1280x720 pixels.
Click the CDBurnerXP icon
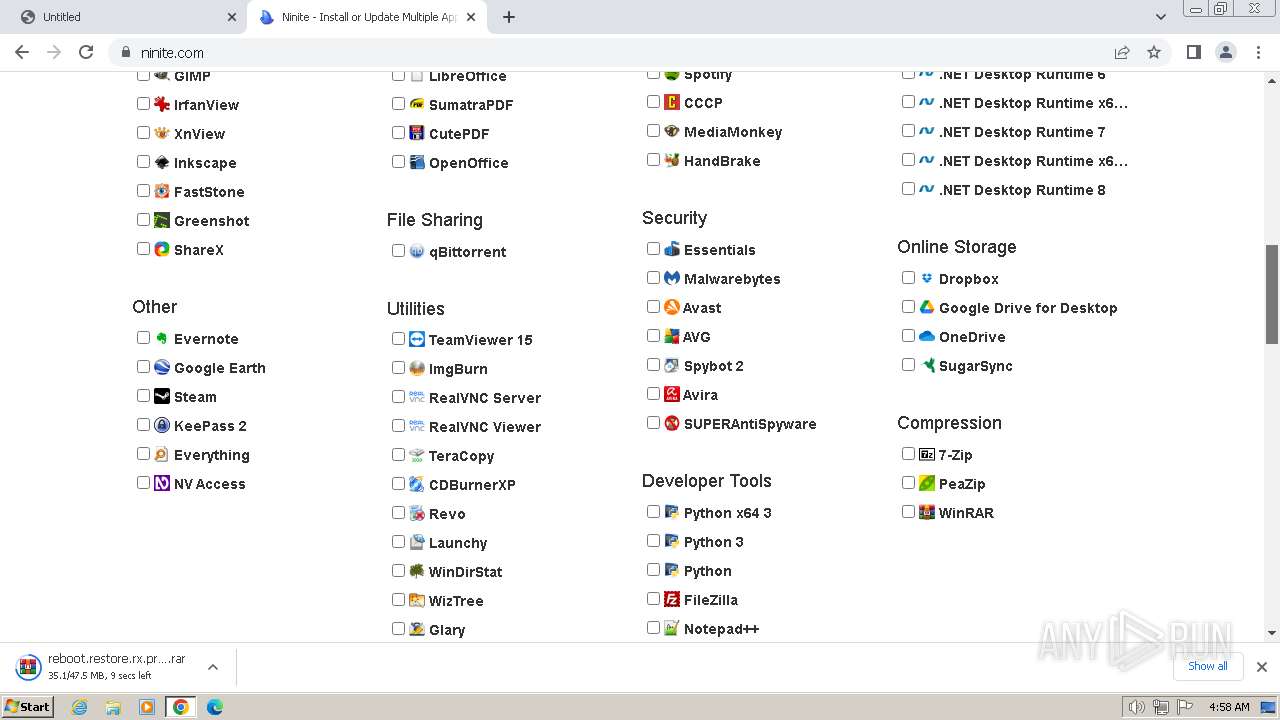417,484
